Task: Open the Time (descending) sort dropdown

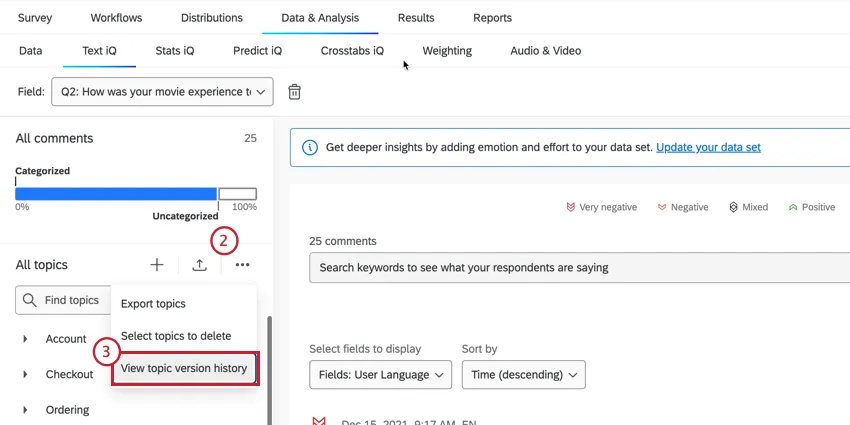Action: [523, 375]
